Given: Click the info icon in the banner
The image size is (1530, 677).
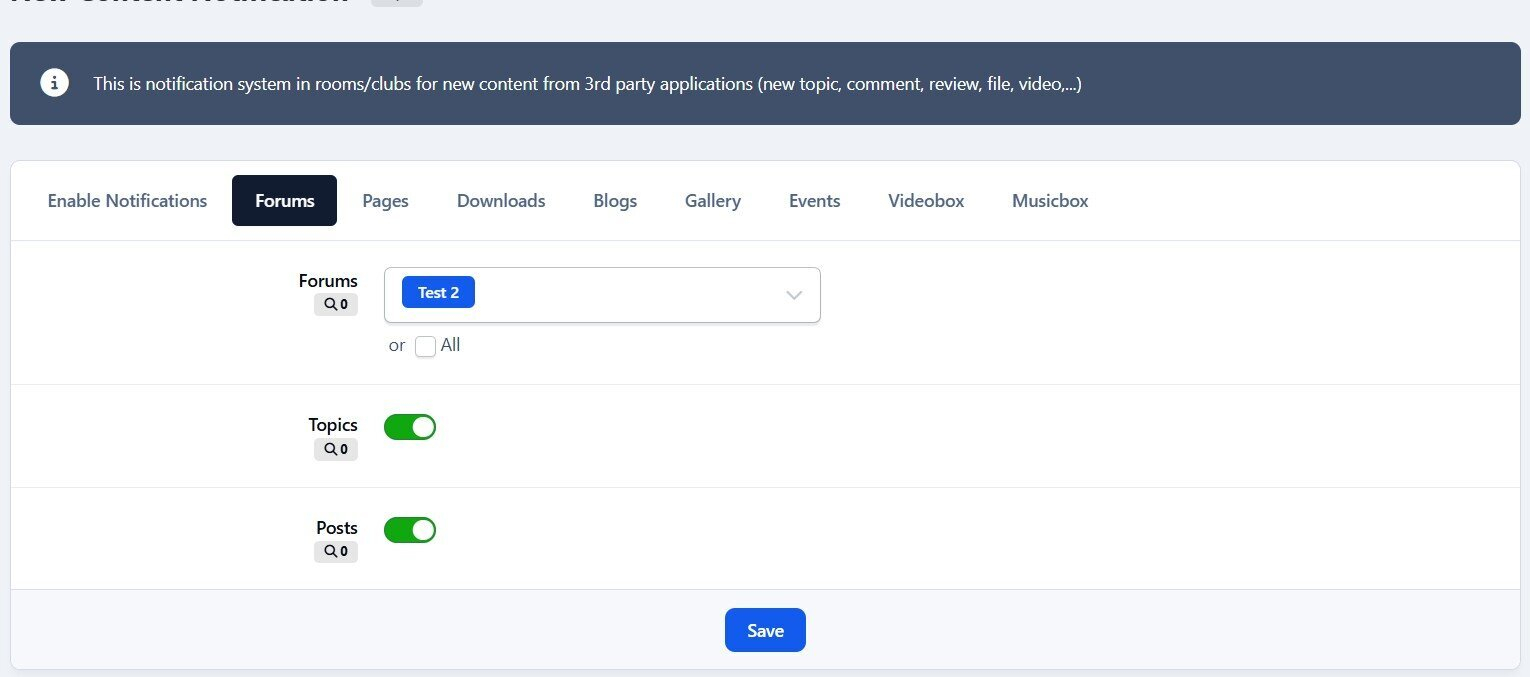Looking at the screenshot, I should pos(54,83).
